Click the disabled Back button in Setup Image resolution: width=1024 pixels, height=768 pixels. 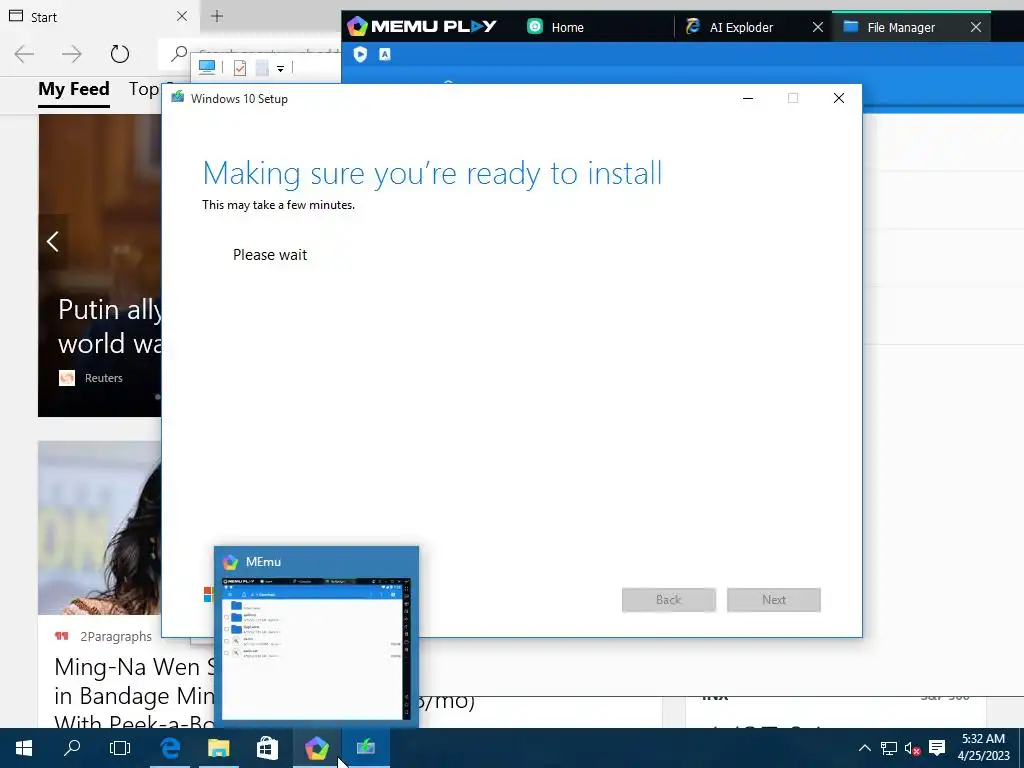669,600
